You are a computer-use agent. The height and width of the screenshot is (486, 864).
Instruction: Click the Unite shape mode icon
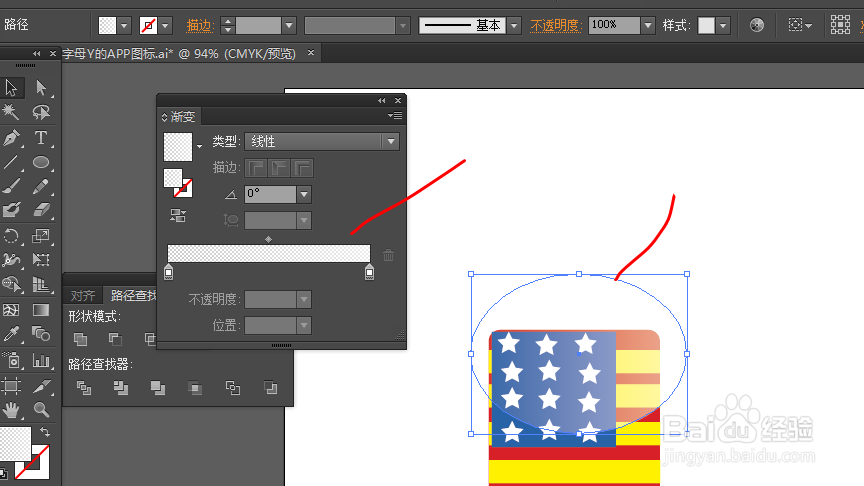click(x=80, y=339)
